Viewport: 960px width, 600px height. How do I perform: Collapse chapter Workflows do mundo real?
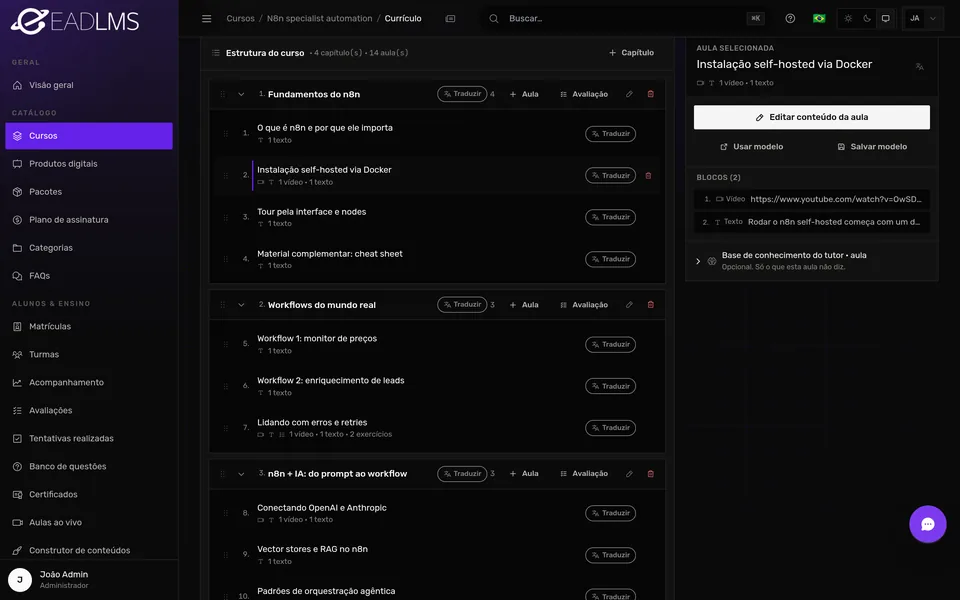241,305
